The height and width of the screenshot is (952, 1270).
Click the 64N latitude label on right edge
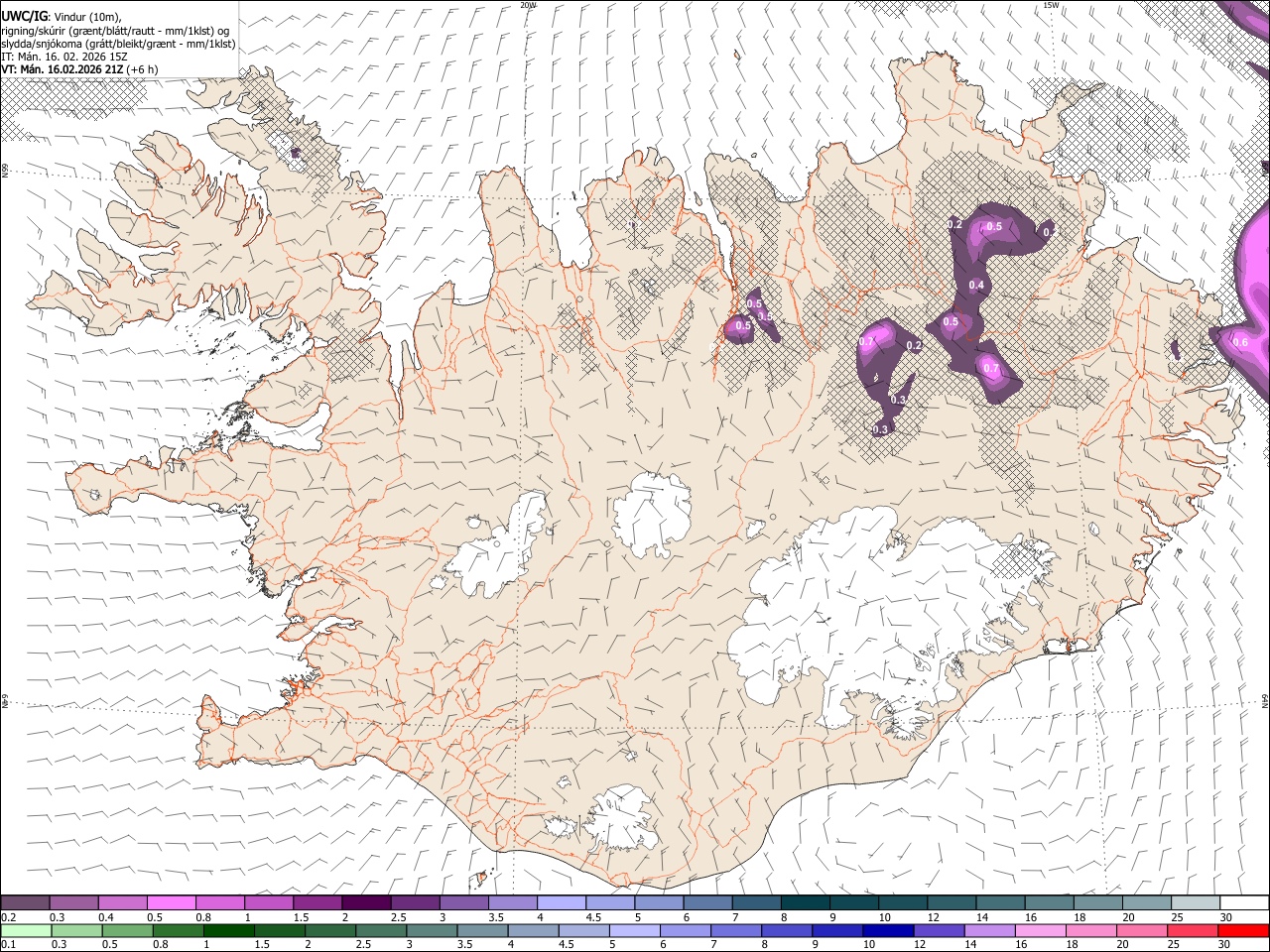[1265, 701]
